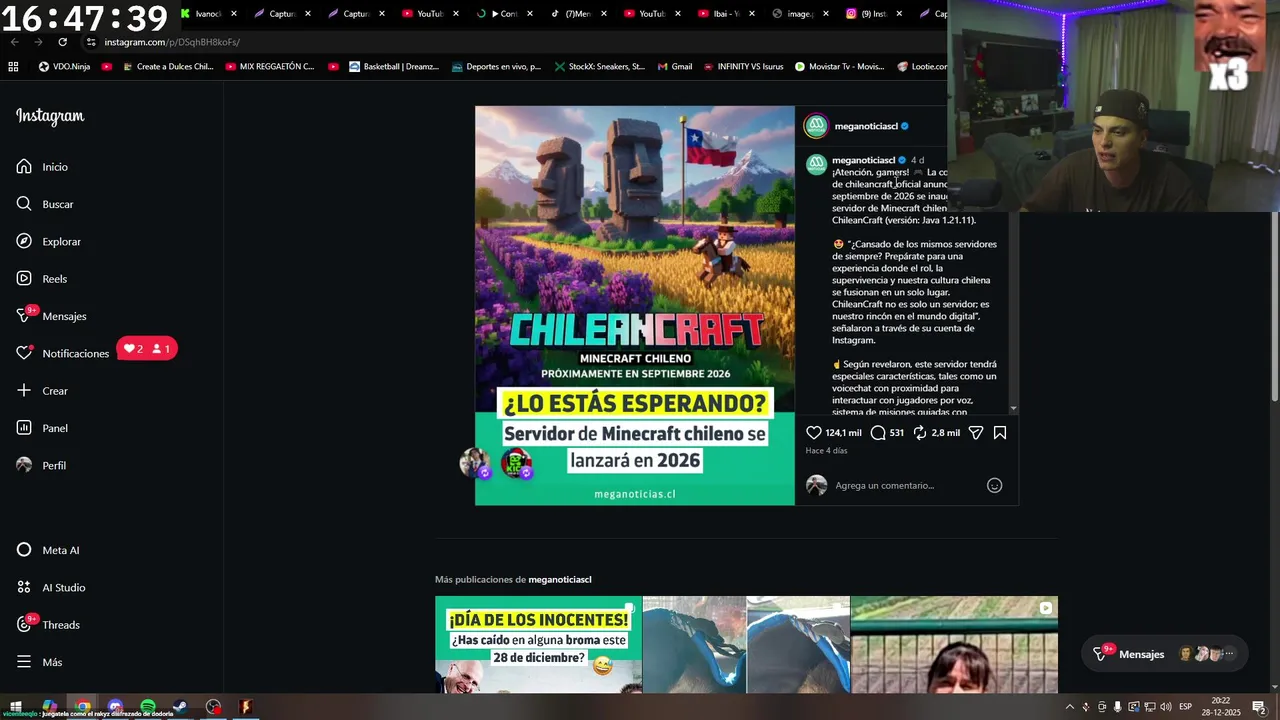Image resolution: width=1280 pixels, height=720 pixels.
Task: Go to Inicio in sidebar
Action: (42, 167)
